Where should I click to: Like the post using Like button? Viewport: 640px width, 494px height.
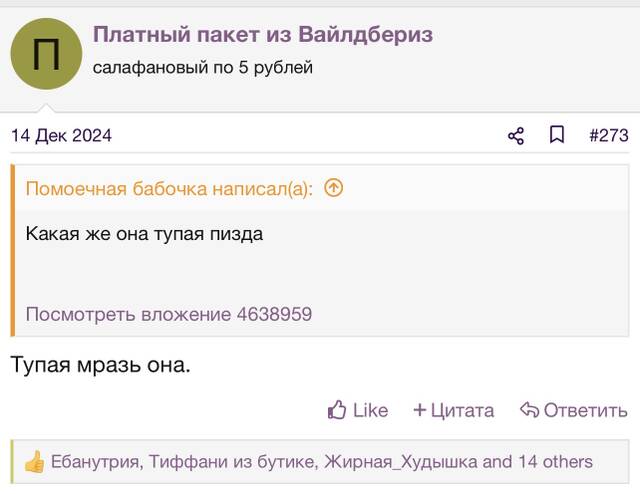click(x=358, y=410)
